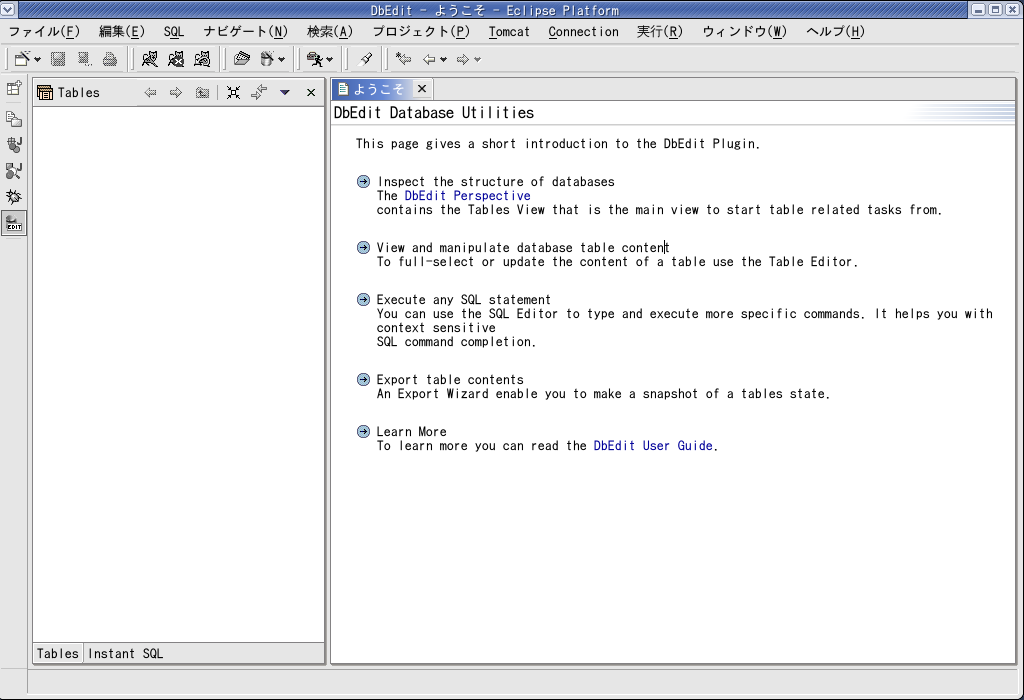Screen dimensions: 1024x700
Task: Stop Tomcat using the cat icon with X
Action: (x=176, y=59)
